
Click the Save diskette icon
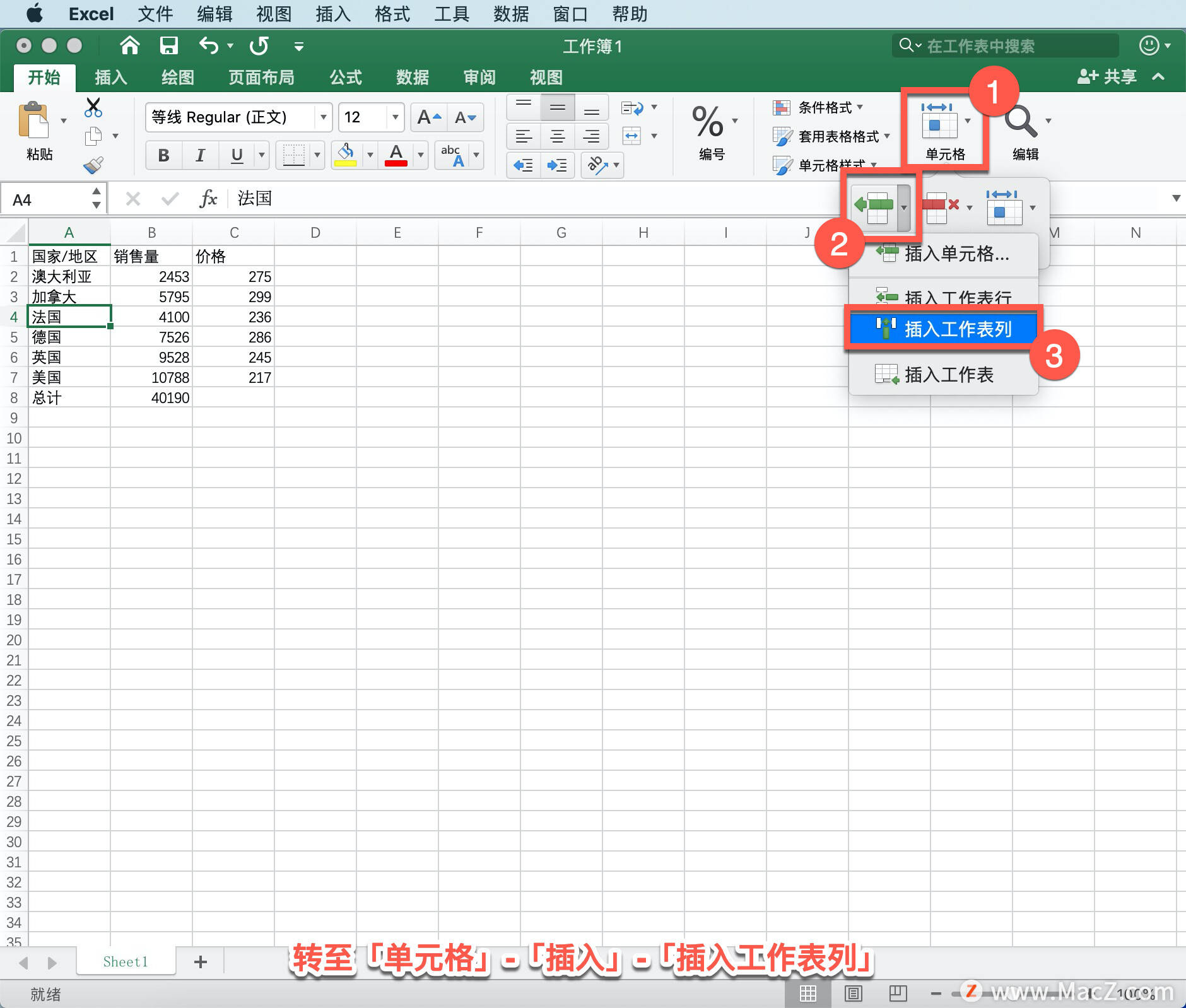coord(168,45)
